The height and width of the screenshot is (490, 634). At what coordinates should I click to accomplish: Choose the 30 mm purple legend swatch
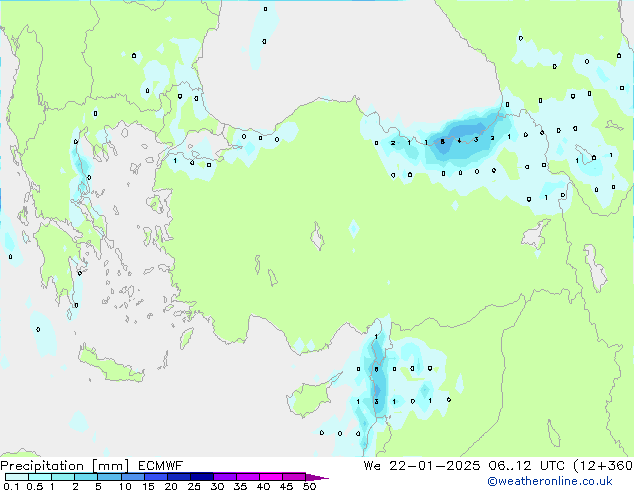point(226,478)
